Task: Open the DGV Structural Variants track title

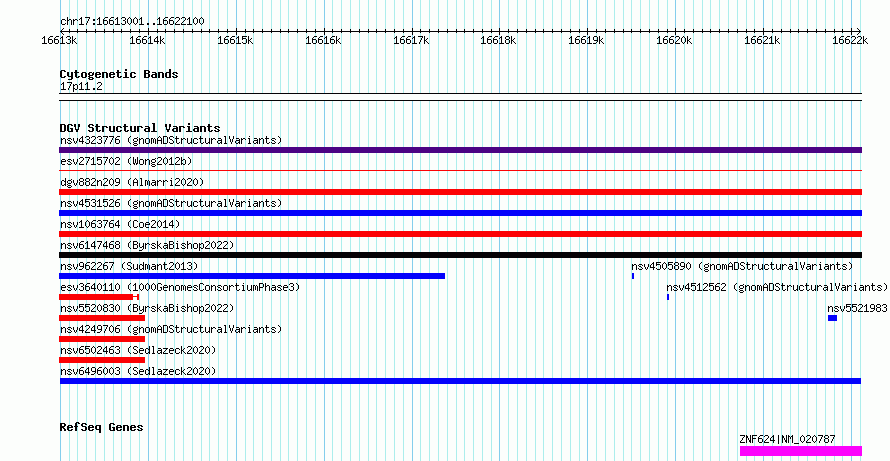Action: click(140, 128)
